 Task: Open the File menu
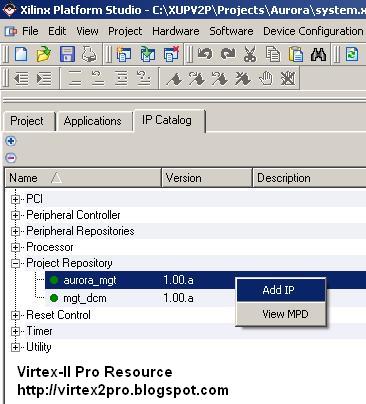click(30, 31)
